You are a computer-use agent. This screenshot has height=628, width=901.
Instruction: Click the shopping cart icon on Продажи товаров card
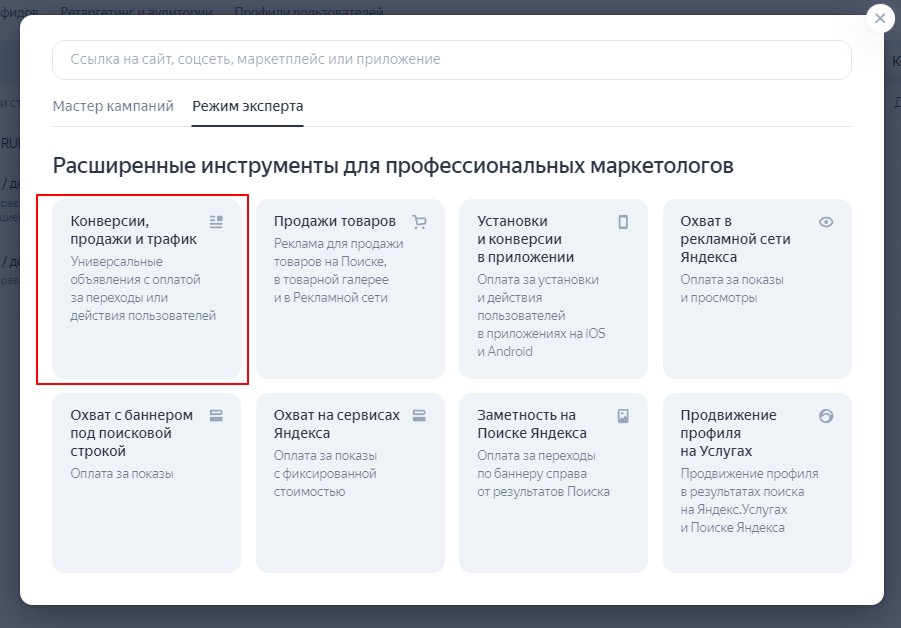point(419,221)
